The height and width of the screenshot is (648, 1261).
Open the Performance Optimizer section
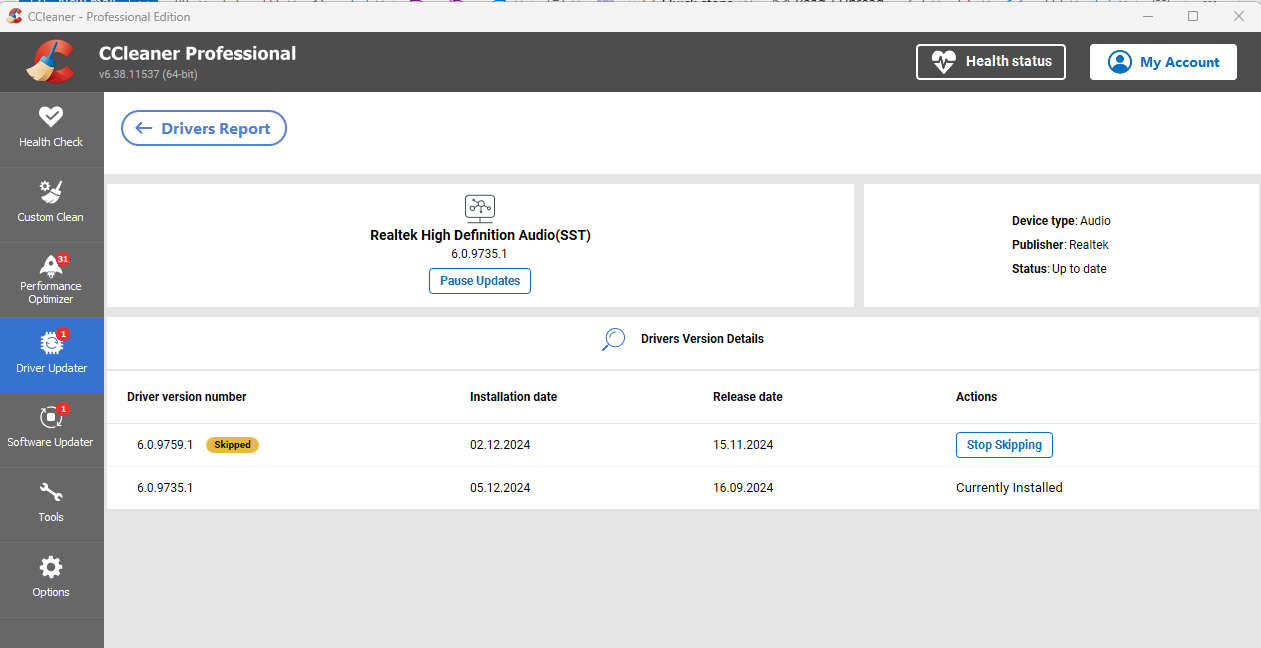51,280
